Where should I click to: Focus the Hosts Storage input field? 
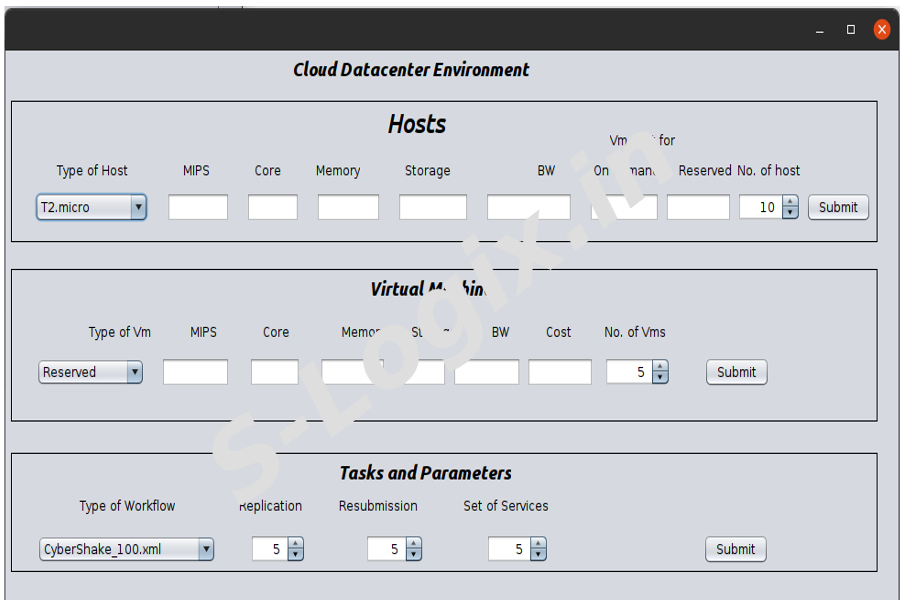432,208
